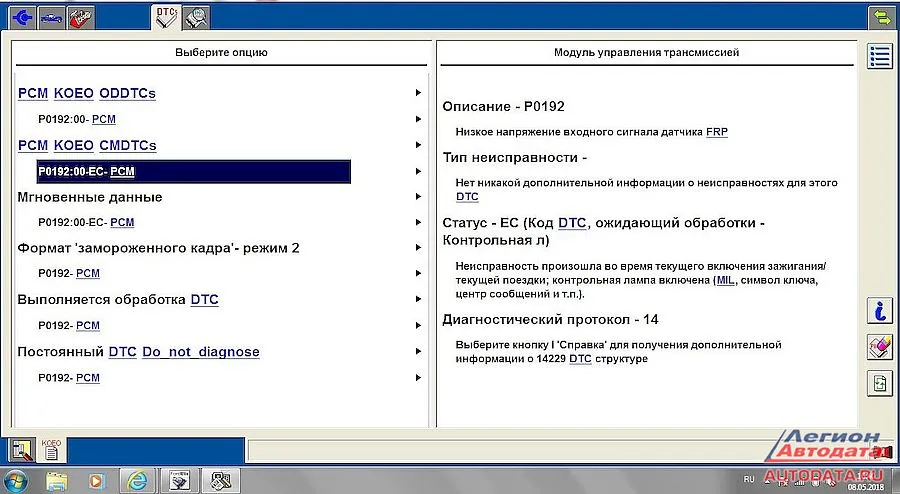
Task: Click the tools app icon right of Ford IDS on the taskbar
Action: point(220,480)
